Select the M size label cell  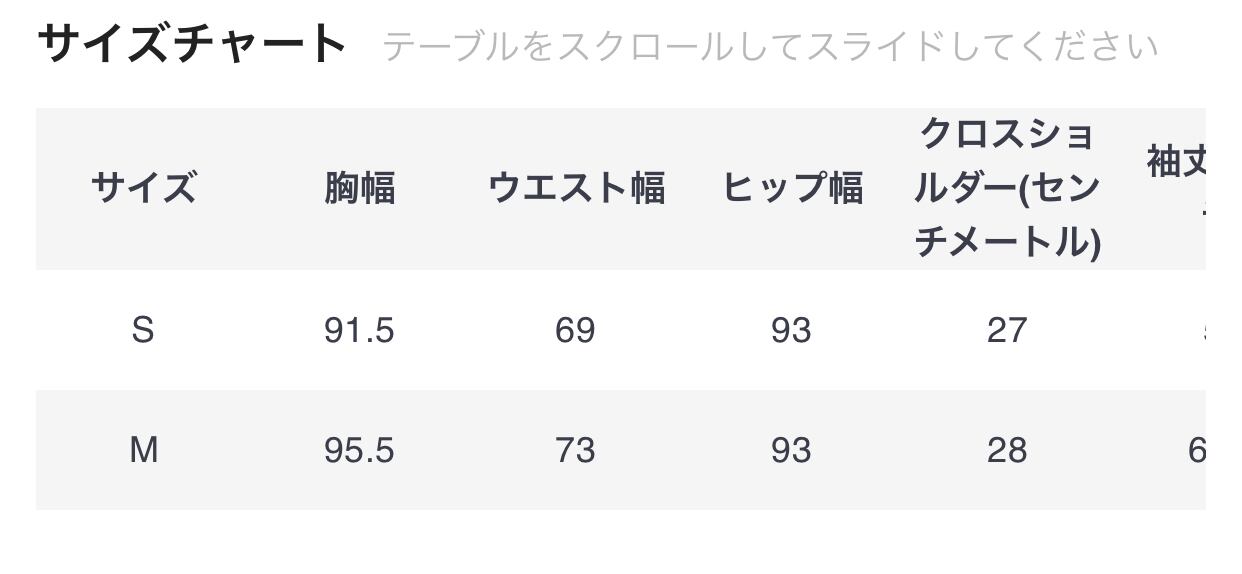coord(143,451)
